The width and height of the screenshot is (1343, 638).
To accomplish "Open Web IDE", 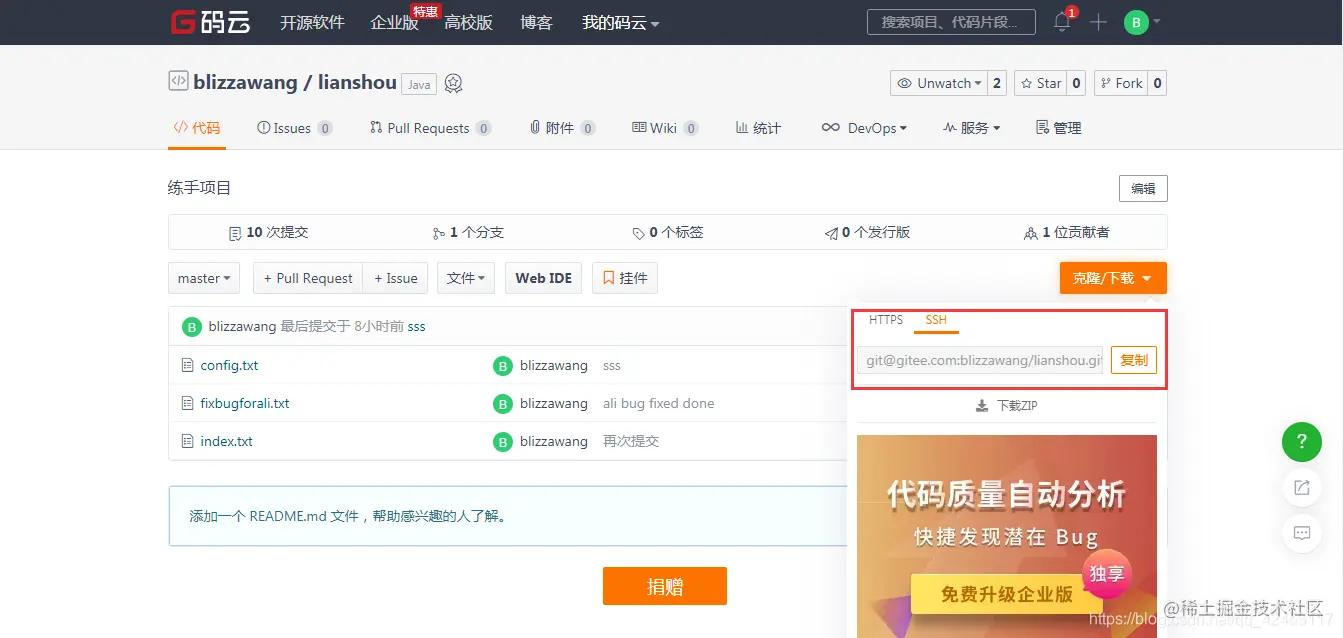I will pos(544,278).
